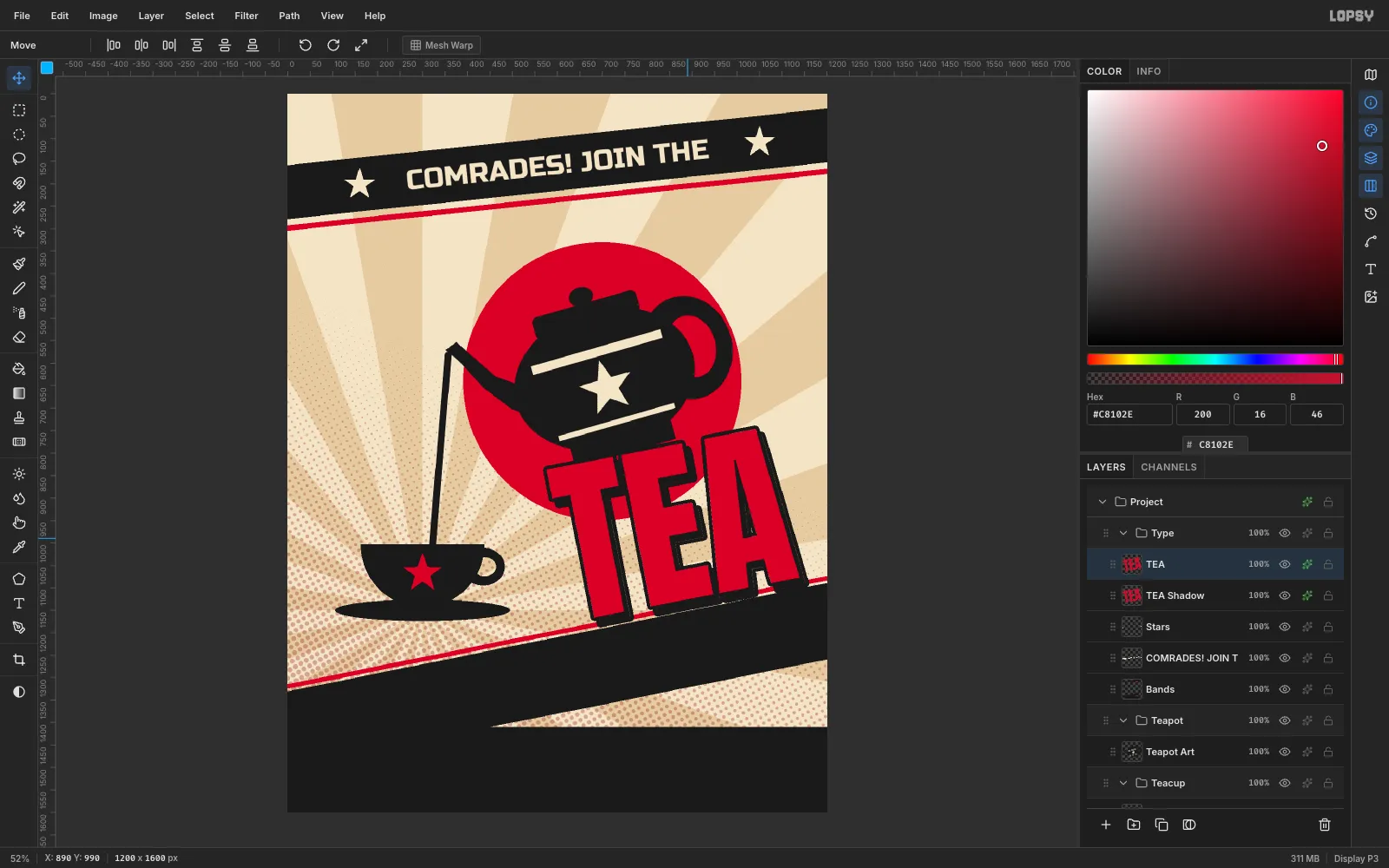This screenshot has height=868, width=1389.
Task: Click the R value input field
Action: 1202,415
